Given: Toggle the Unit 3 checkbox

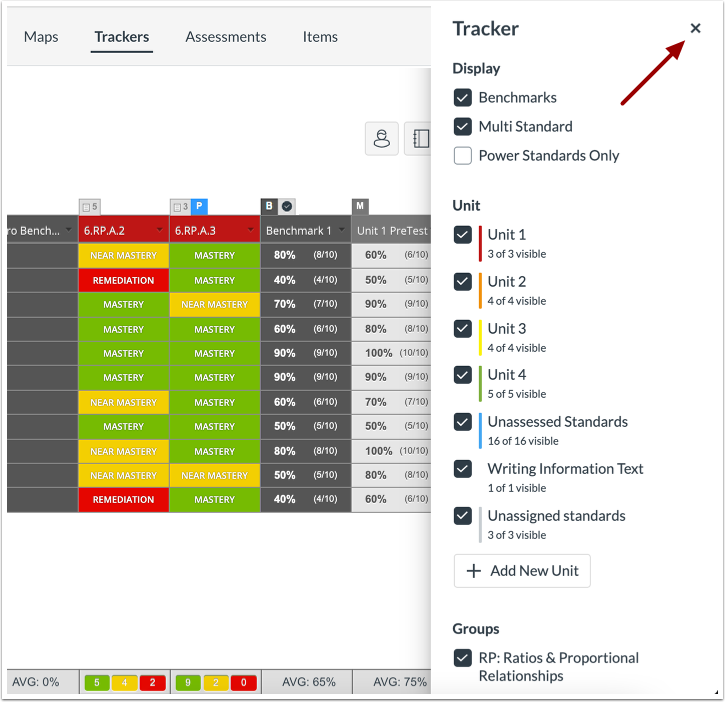Looking at the screenshot, I should [462, 328].
